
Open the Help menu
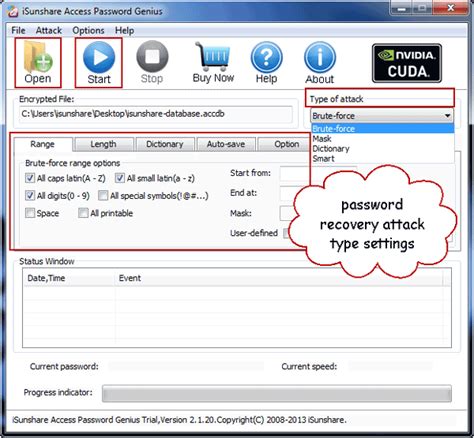125,30
